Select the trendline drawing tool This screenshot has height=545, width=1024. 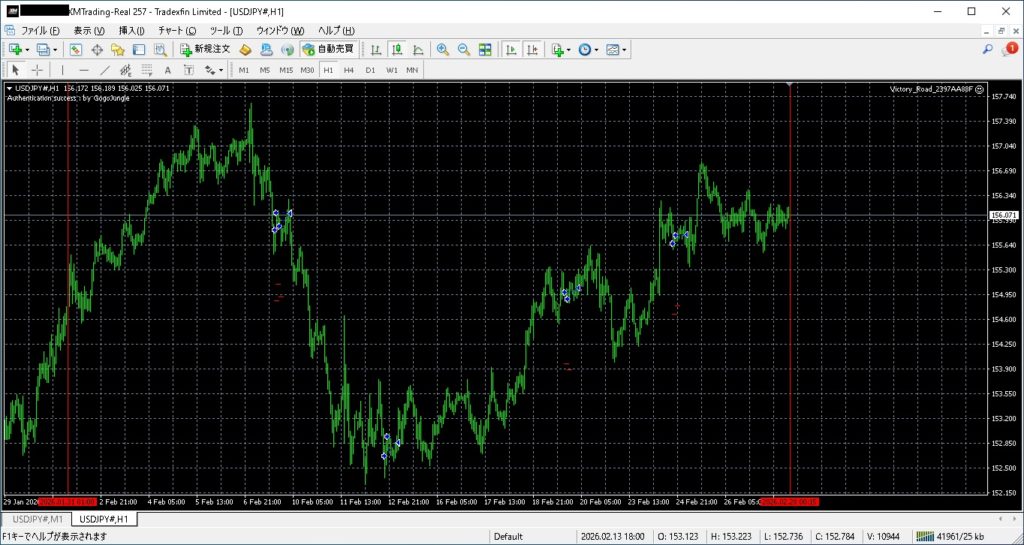(x=104, y=70)
